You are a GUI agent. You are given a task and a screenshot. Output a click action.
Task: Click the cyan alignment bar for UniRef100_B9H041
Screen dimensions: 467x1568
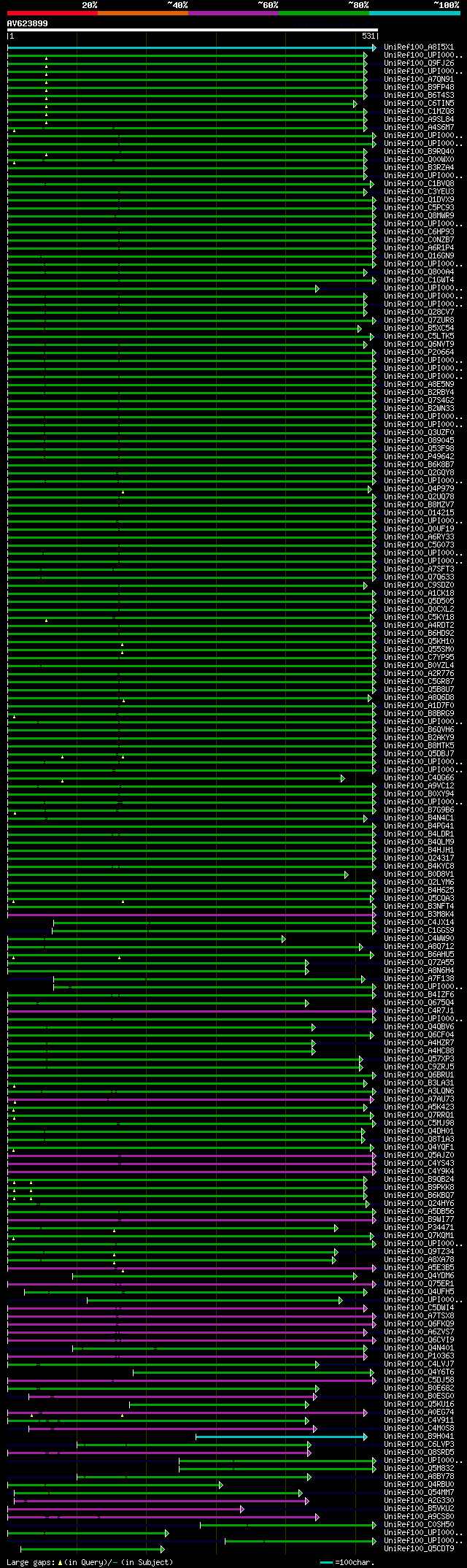point(281,1437)
